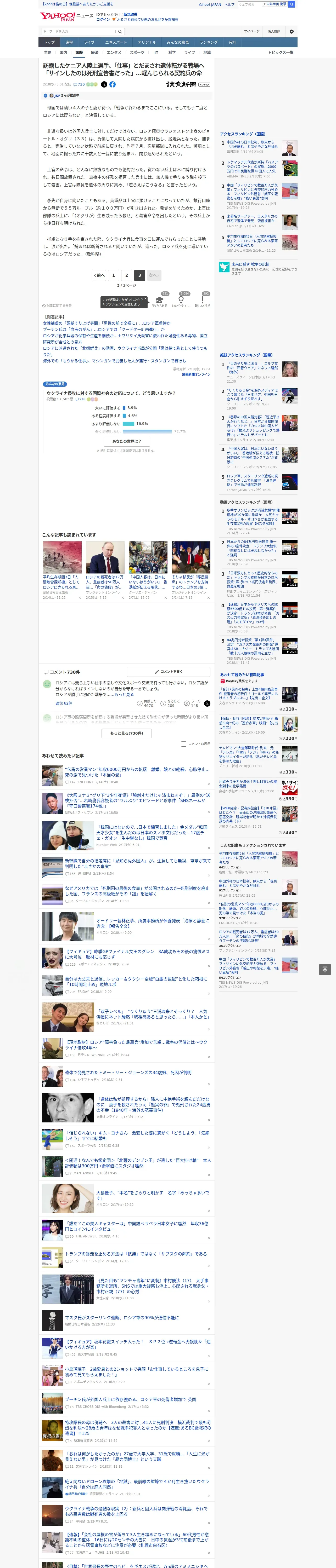Click the キーワードを入力 search field
Viewport: 336px width, 1568px height.
[79, 32]
